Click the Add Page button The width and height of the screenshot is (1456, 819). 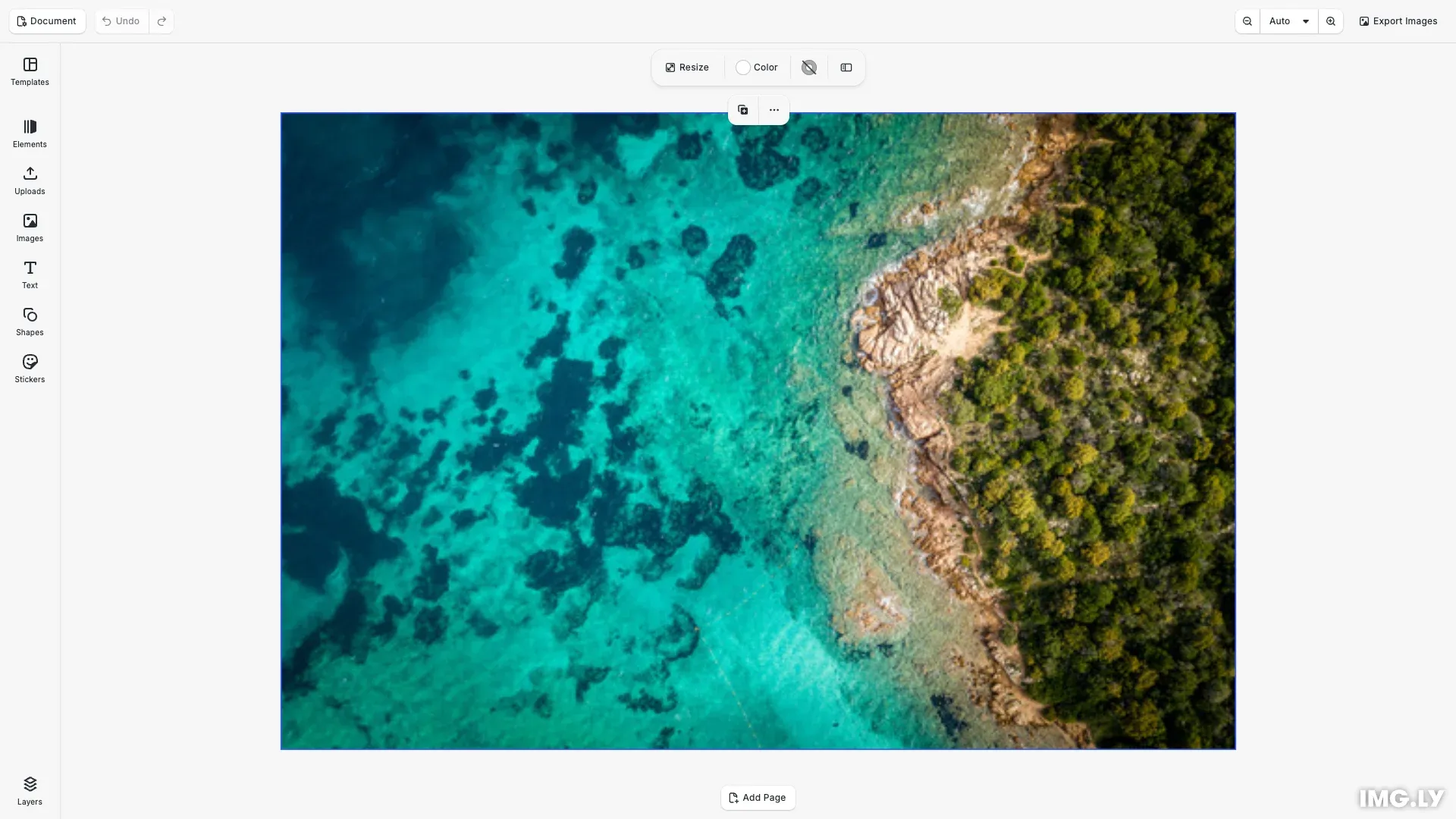[758, 798]
